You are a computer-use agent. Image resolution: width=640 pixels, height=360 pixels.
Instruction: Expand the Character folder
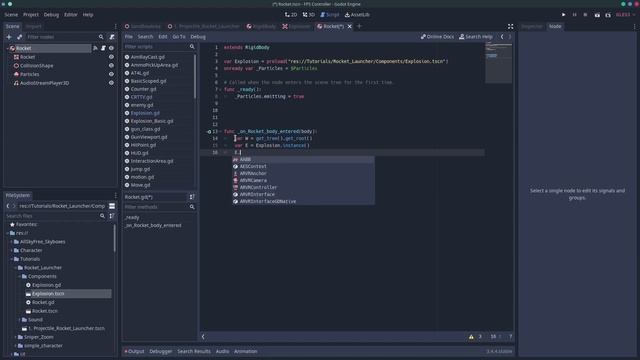point(11,250)
